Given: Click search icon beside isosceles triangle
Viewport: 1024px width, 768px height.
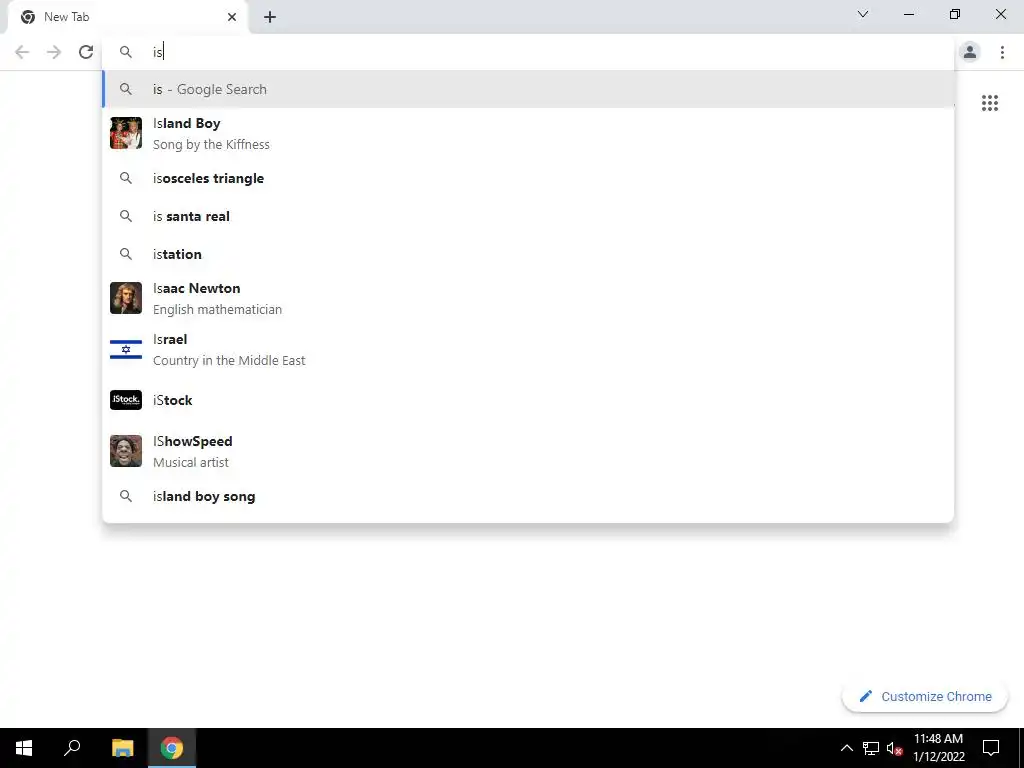Looking at the screenshot, I should (x=126, y=178).
